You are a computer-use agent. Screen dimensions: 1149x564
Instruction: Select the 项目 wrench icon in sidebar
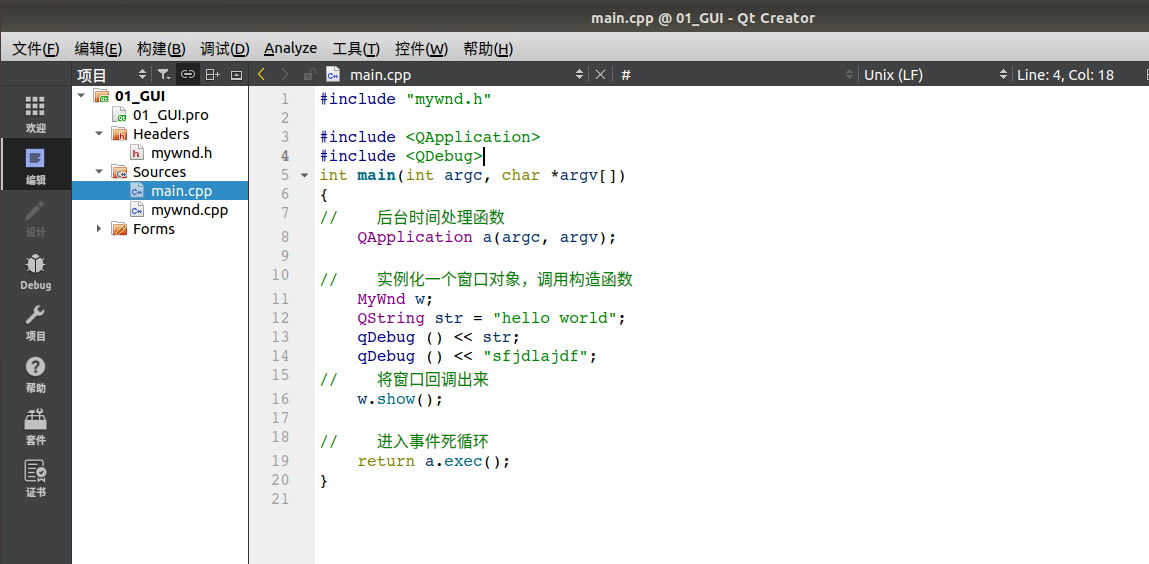click(35, 323)
